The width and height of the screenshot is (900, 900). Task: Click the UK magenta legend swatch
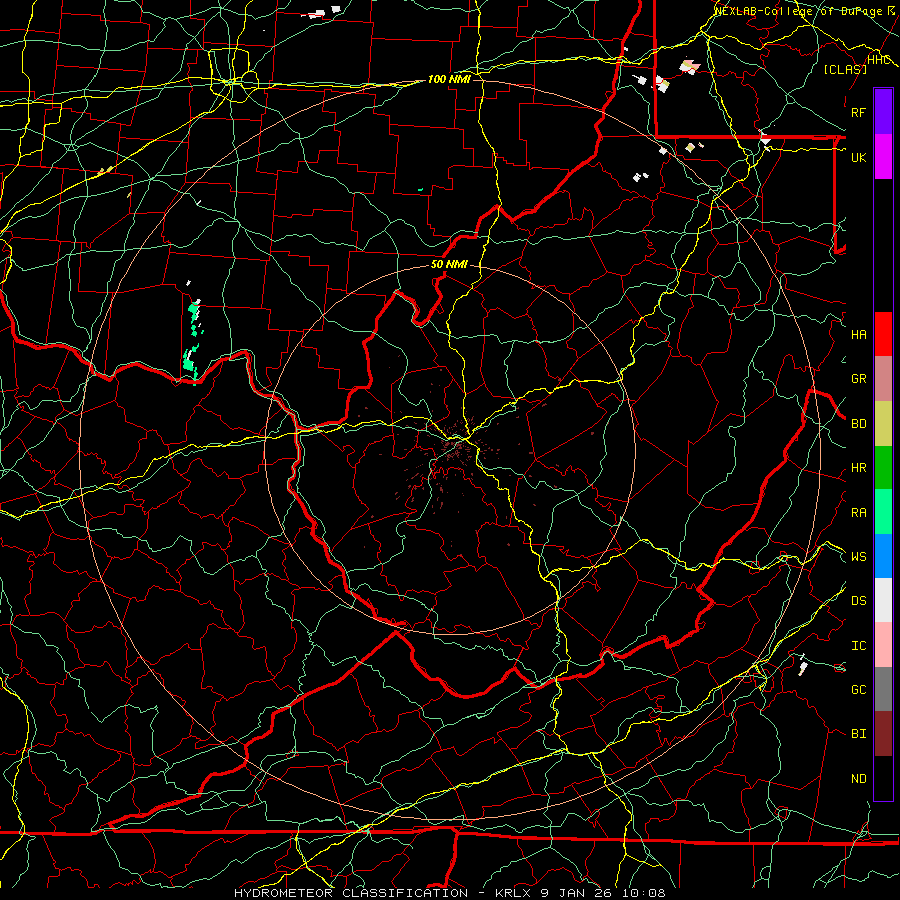tap(883, 157)
